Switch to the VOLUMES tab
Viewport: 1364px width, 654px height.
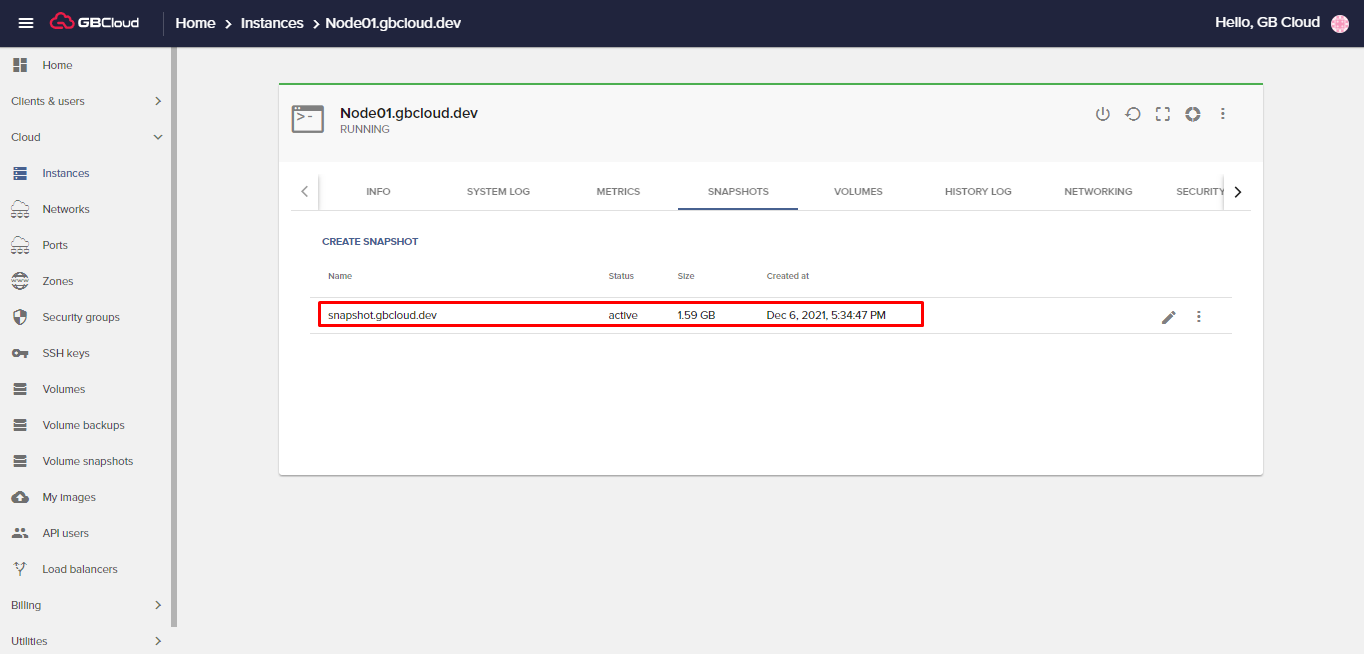tap(858, 191)
